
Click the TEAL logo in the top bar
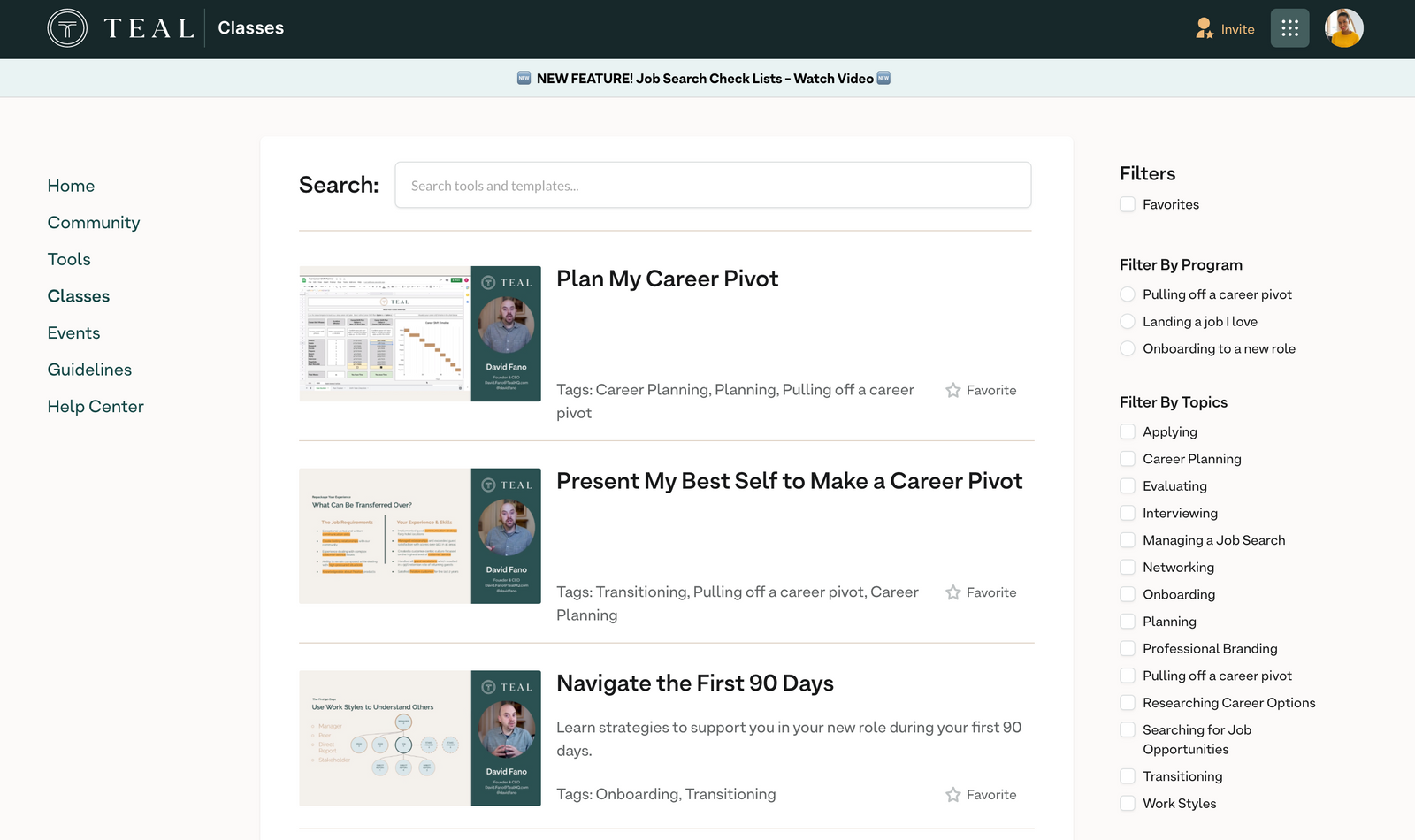[x=119, y=27]
